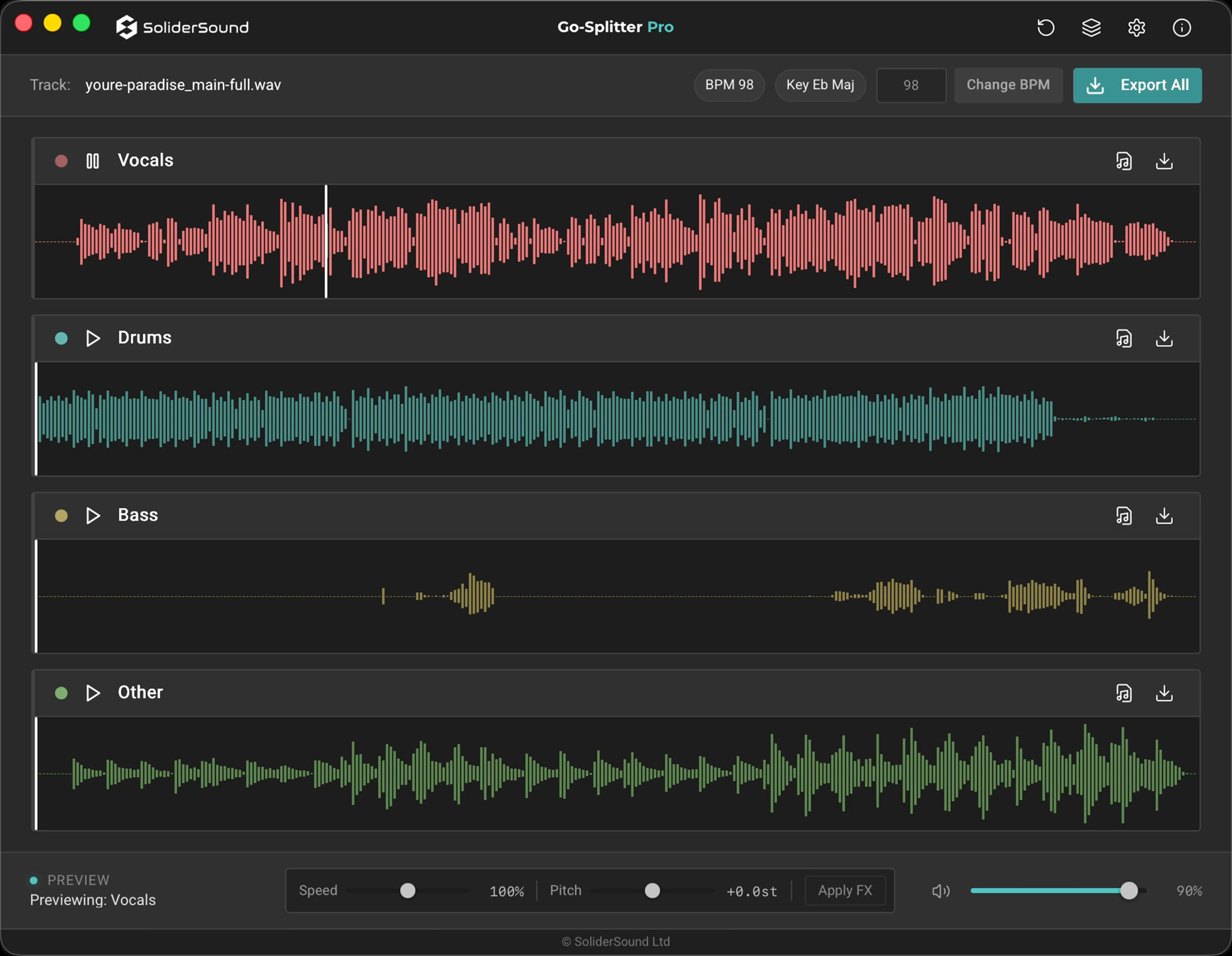Viewport: 1232px width, 956px height.
Task: Download the Vocals stem
Action: pos(1164,161)
